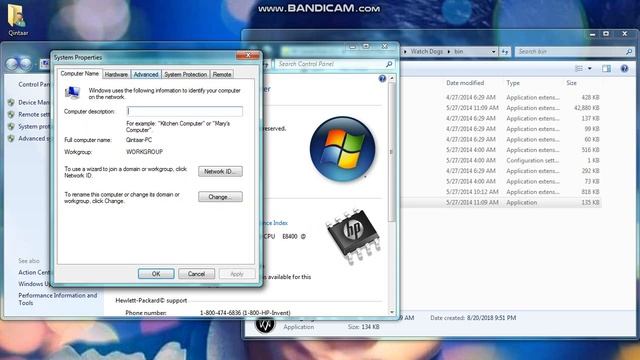Sort by the Size column header
The width and height of the screenshot is (640, 360).
(x=571, y=83)
